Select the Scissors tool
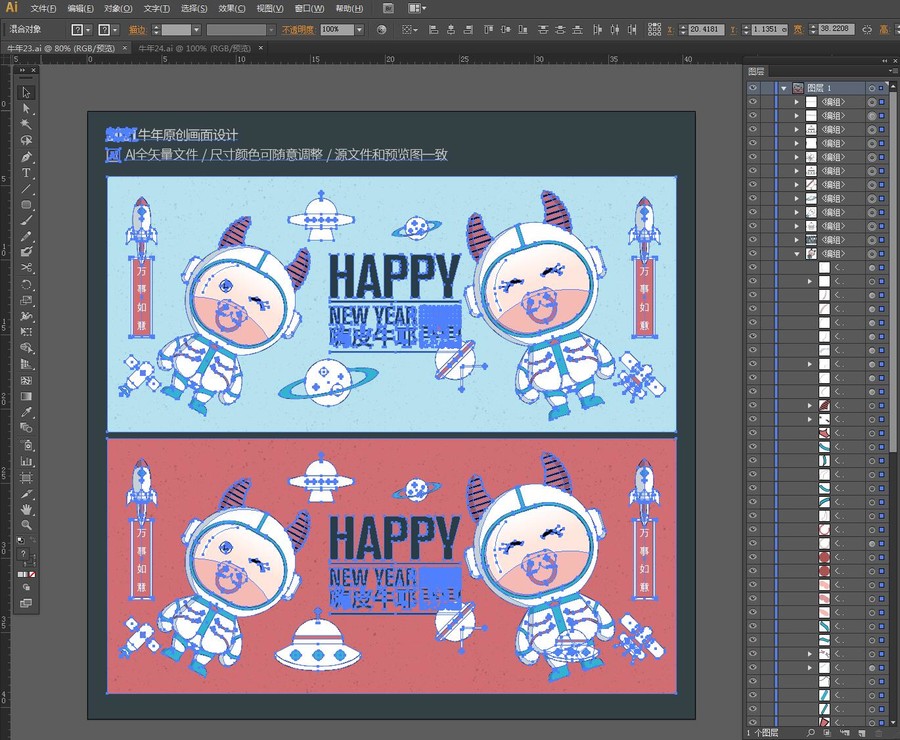Image resolution: width=900 pixels, height=740 pixels. tap(26, 268)
